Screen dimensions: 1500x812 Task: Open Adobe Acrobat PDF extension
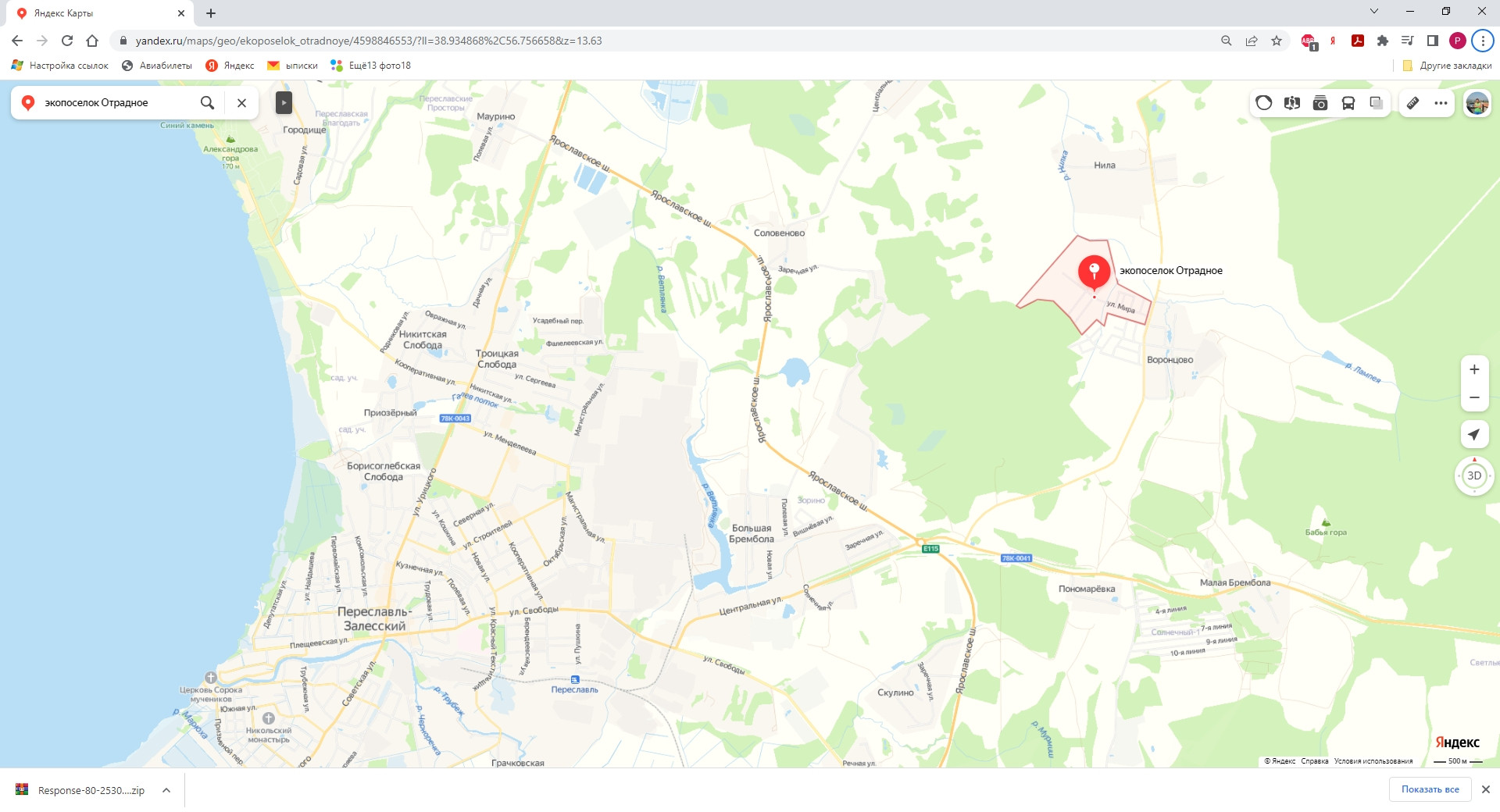tap(1358, 41)
